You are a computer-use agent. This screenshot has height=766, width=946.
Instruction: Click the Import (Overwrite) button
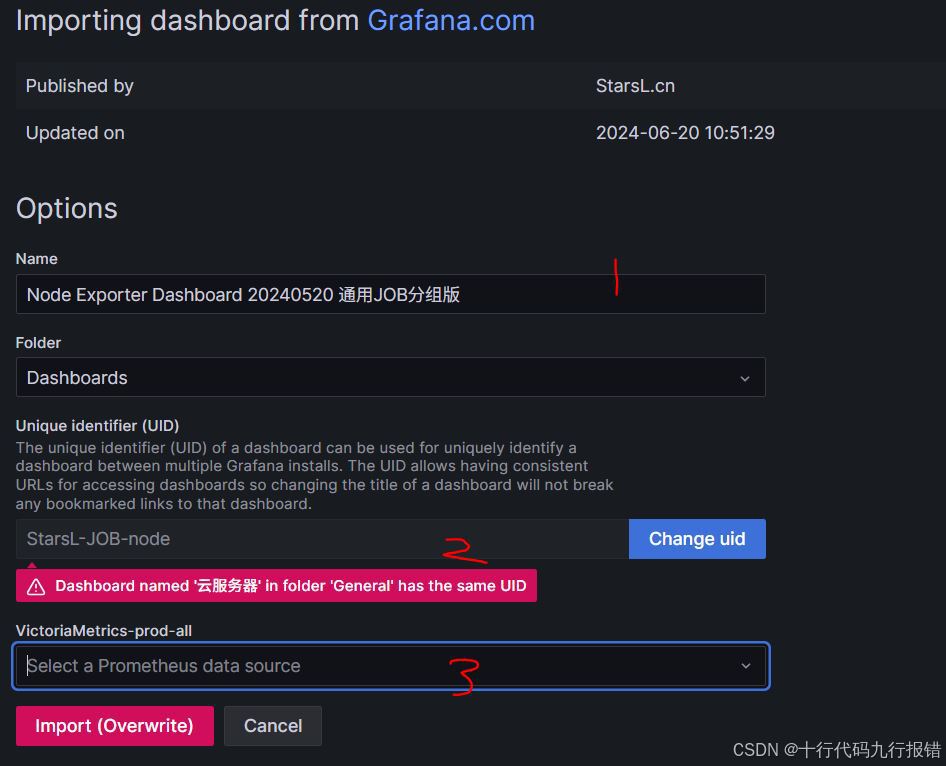115,726
